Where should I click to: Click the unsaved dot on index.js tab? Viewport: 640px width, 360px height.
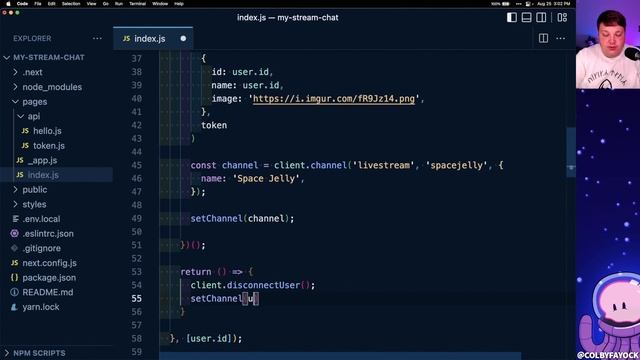click(x=183, y=38)
